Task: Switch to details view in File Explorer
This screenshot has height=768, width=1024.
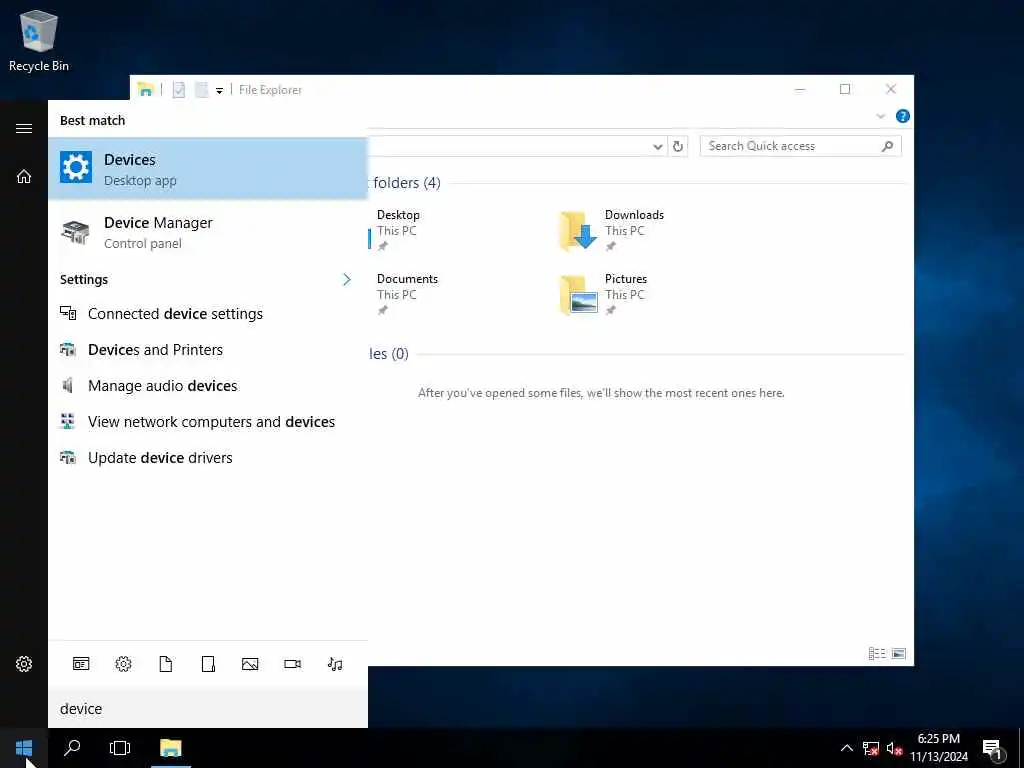Action: (x=877, y=653)
